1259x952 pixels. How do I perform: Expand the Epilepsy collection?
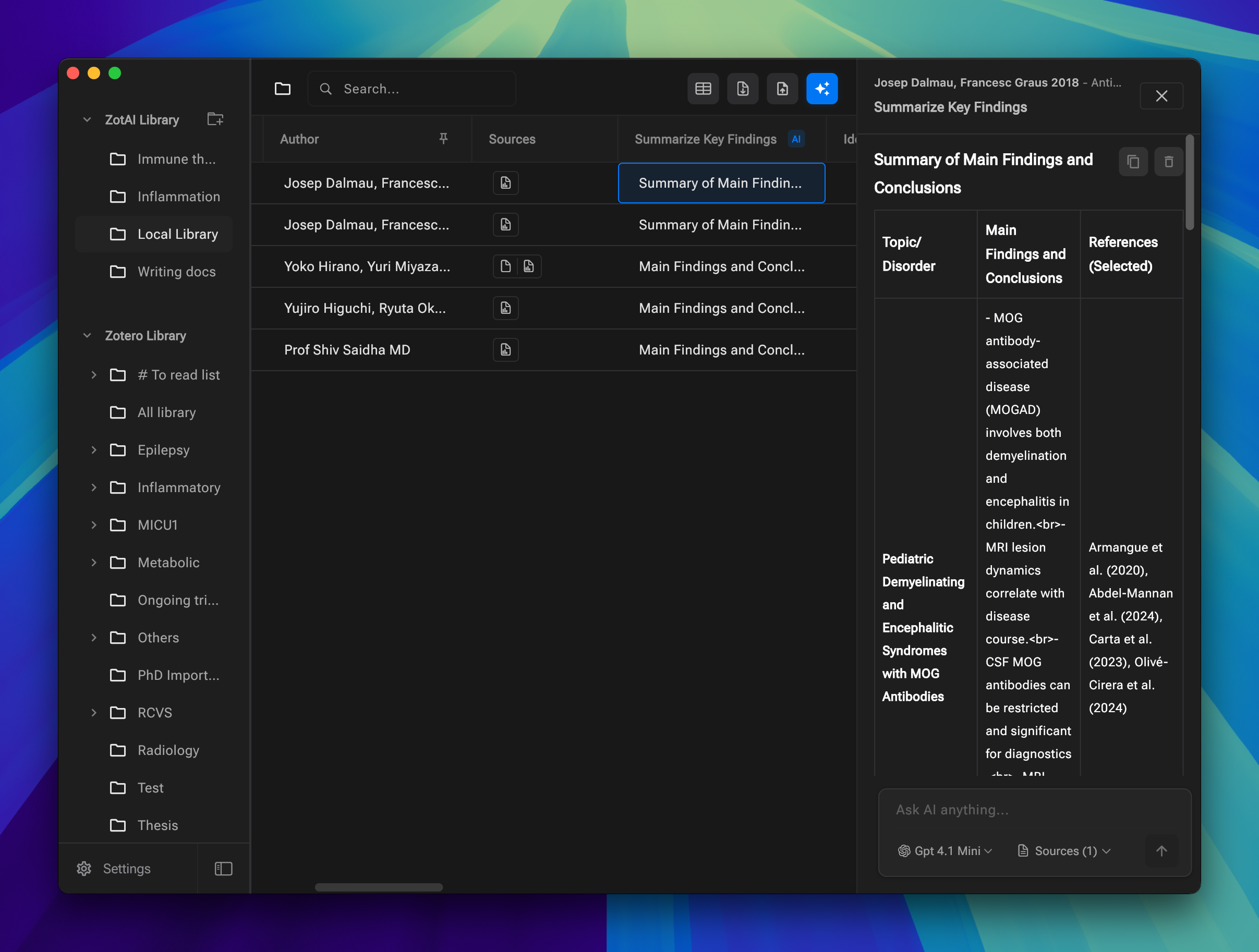pos(94,449)
